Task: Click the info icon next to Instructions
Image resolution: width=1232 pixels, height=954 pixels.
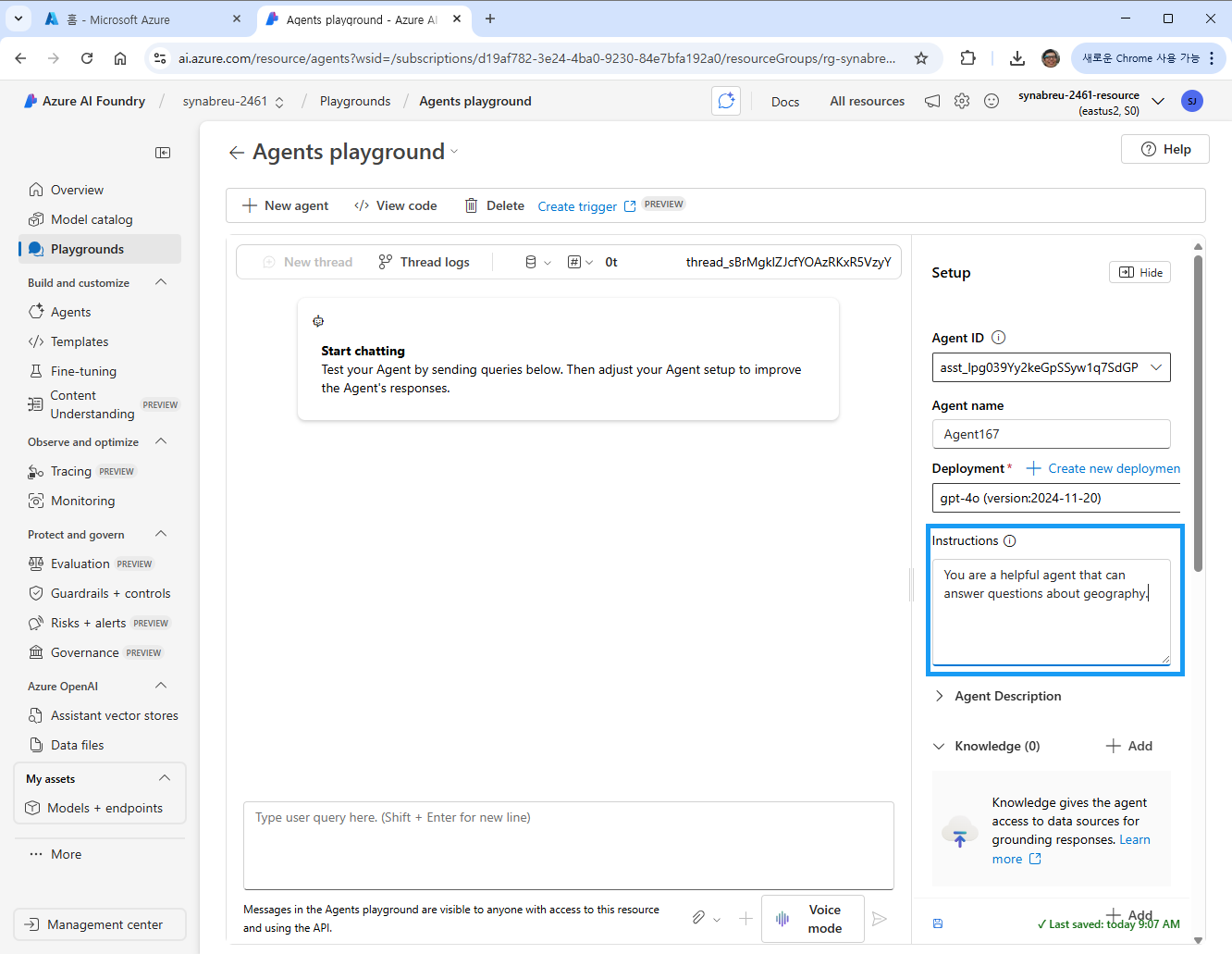Action: (x=1010, y=541)
